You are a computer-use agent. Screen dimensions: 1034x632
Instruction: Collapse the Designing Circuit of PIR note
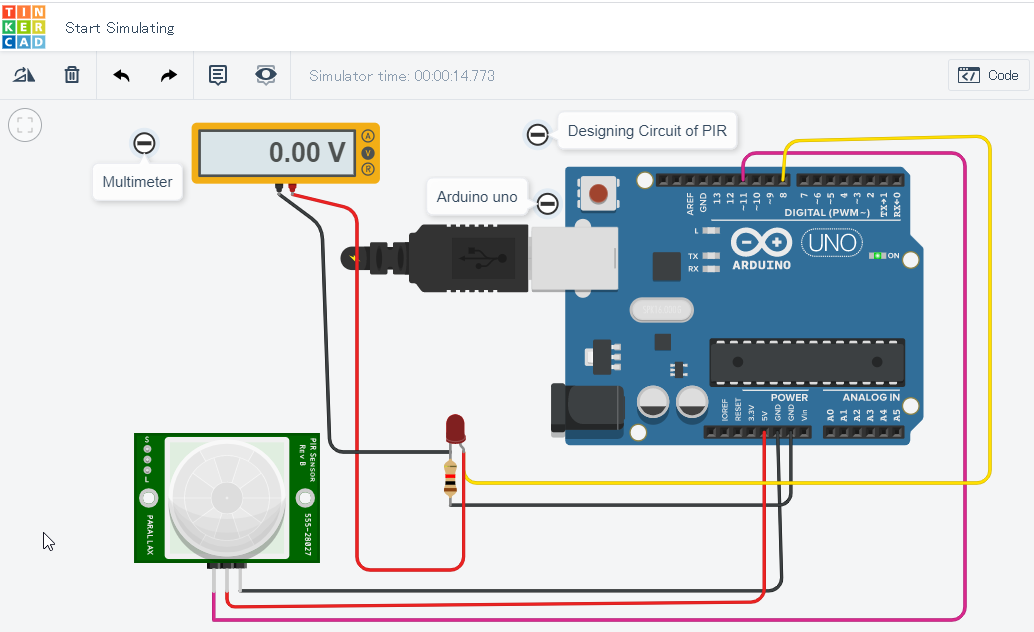coord(537,135)
